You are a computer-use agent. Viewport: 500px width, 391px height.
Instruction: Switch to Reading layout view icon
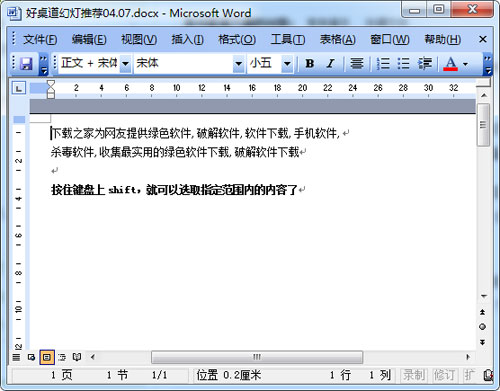(77, 357)
